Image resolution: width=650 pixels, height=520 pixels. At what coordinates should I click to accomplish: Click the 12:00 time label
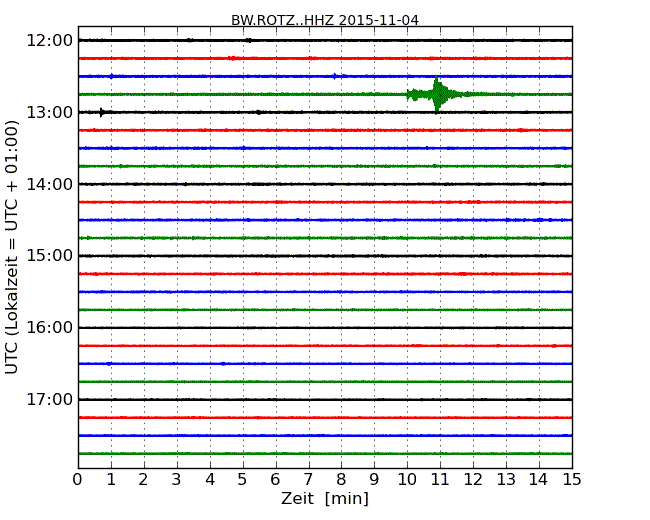point(49,41)
